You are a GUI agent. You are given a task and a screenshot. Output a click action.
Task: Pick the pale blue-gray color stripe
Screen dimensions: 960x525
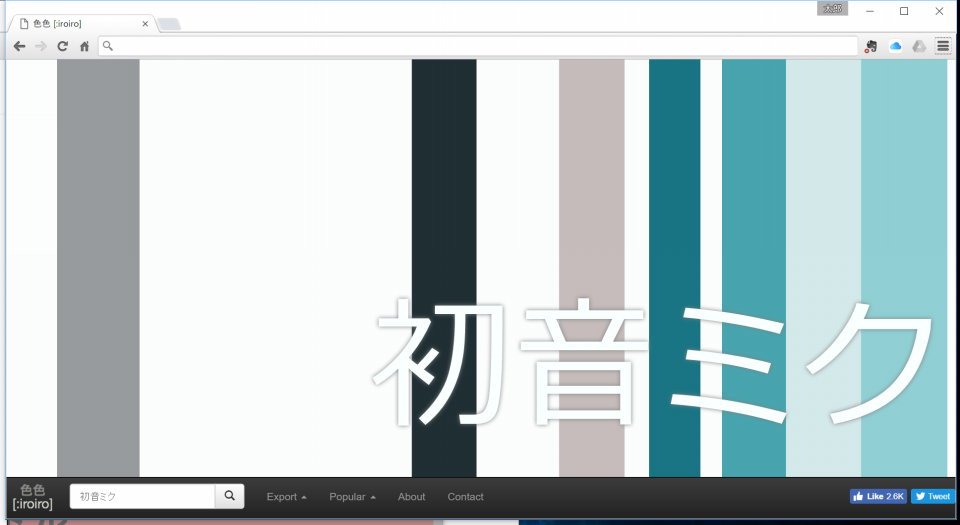pyautogui.click(x=823, y=268)
